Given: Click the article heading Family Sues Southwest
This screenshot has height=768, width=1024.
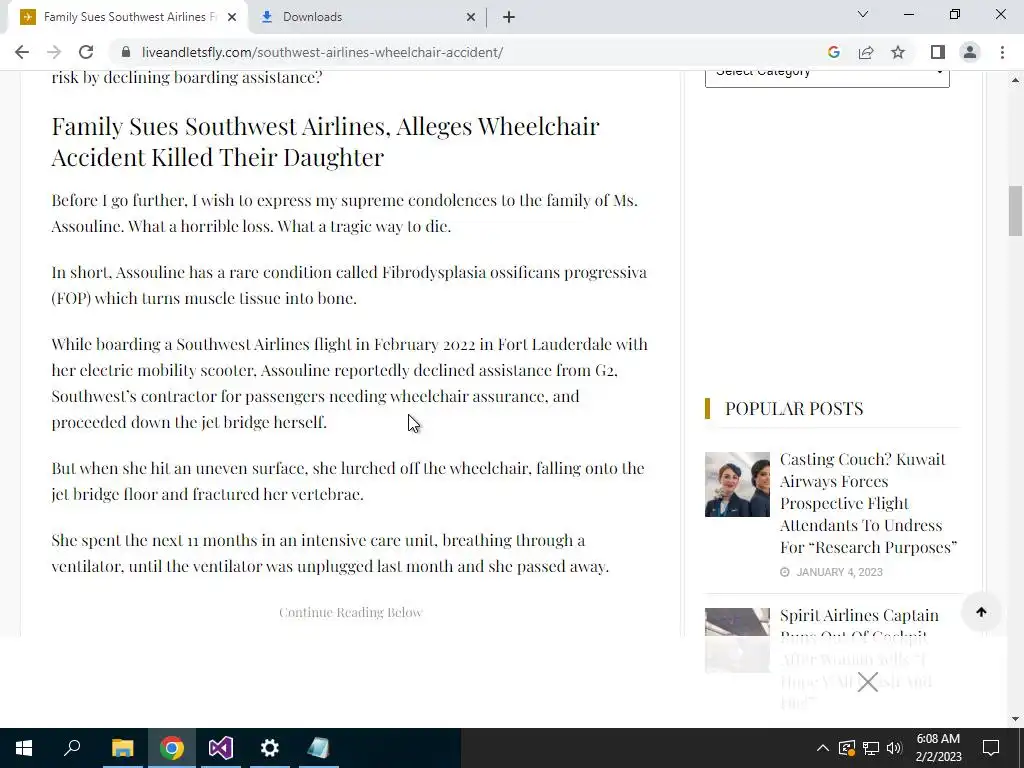Looking at the screenshot, I should coord(325,141).
